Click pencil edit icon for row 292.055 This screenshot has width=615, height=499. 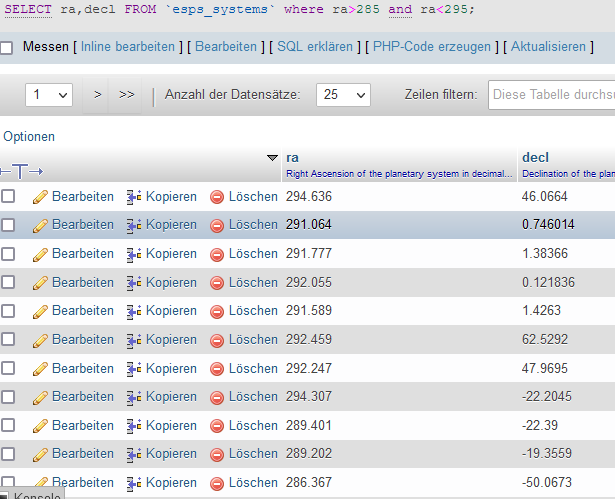pos(40,283)
